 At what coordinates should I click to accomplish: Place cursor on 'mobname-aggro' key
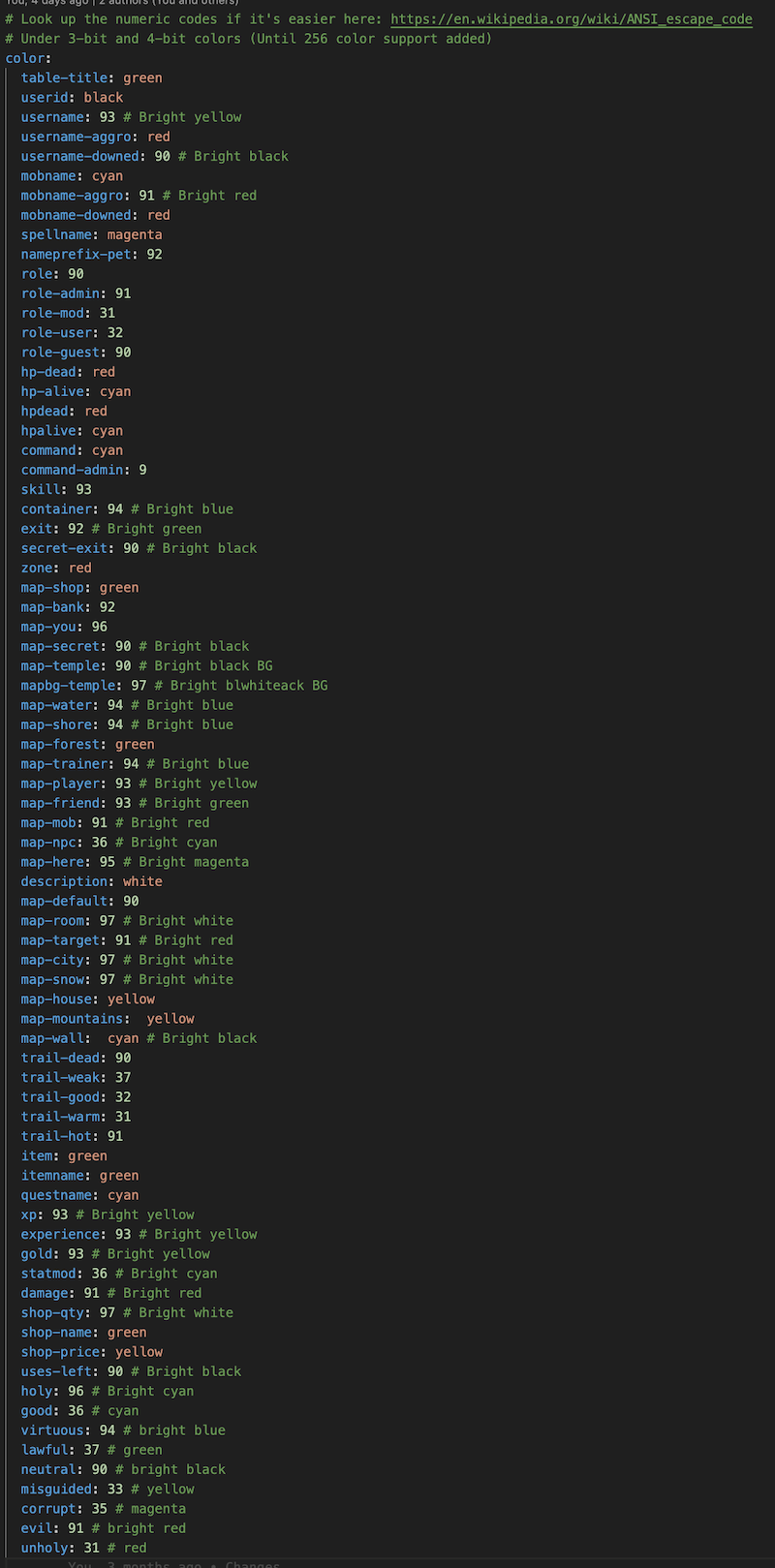[72, 195]
